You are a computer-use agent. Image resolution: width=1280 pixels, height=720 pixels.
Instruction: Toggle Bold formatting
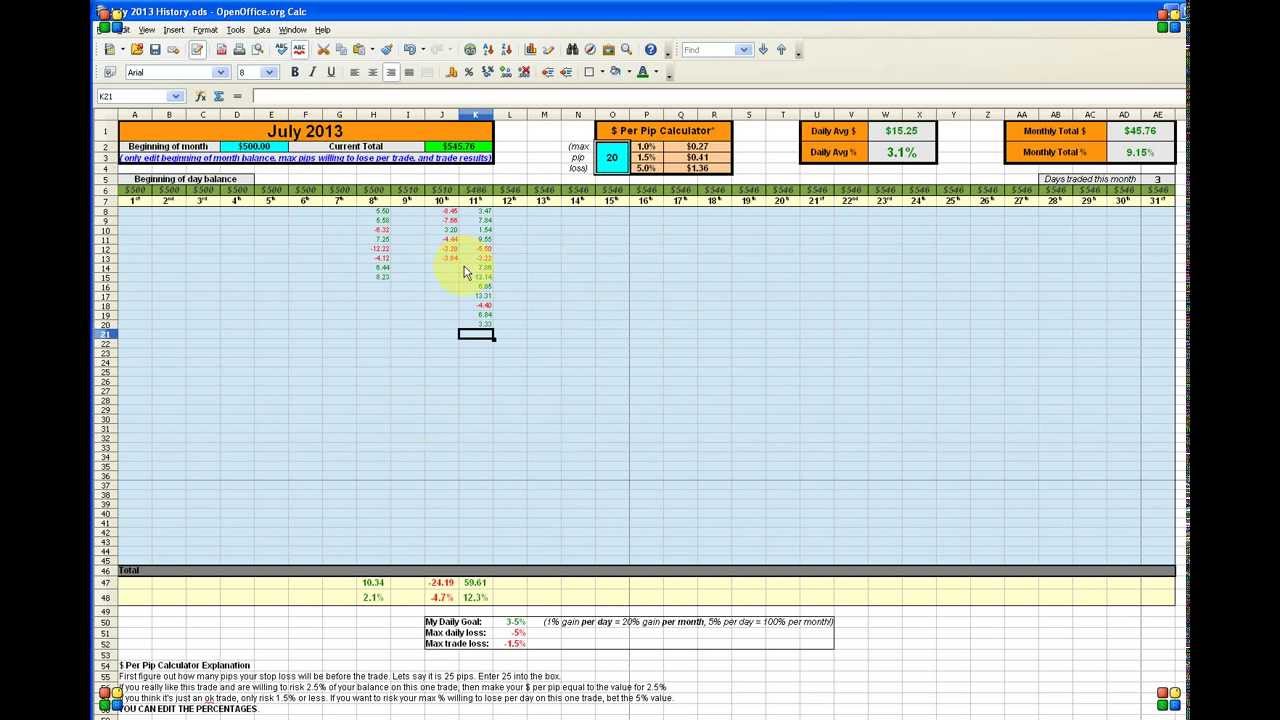coord(295,72)
